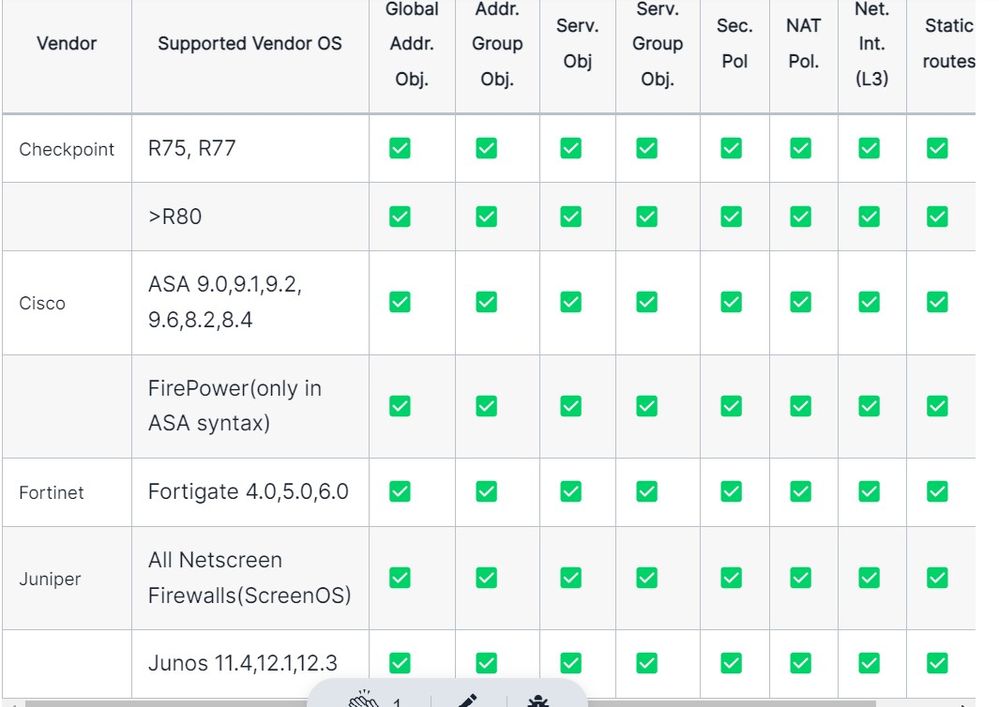Select the Juniper vendor cell
The height and width of the screenshot is (707, 999).
coord(50,579)
